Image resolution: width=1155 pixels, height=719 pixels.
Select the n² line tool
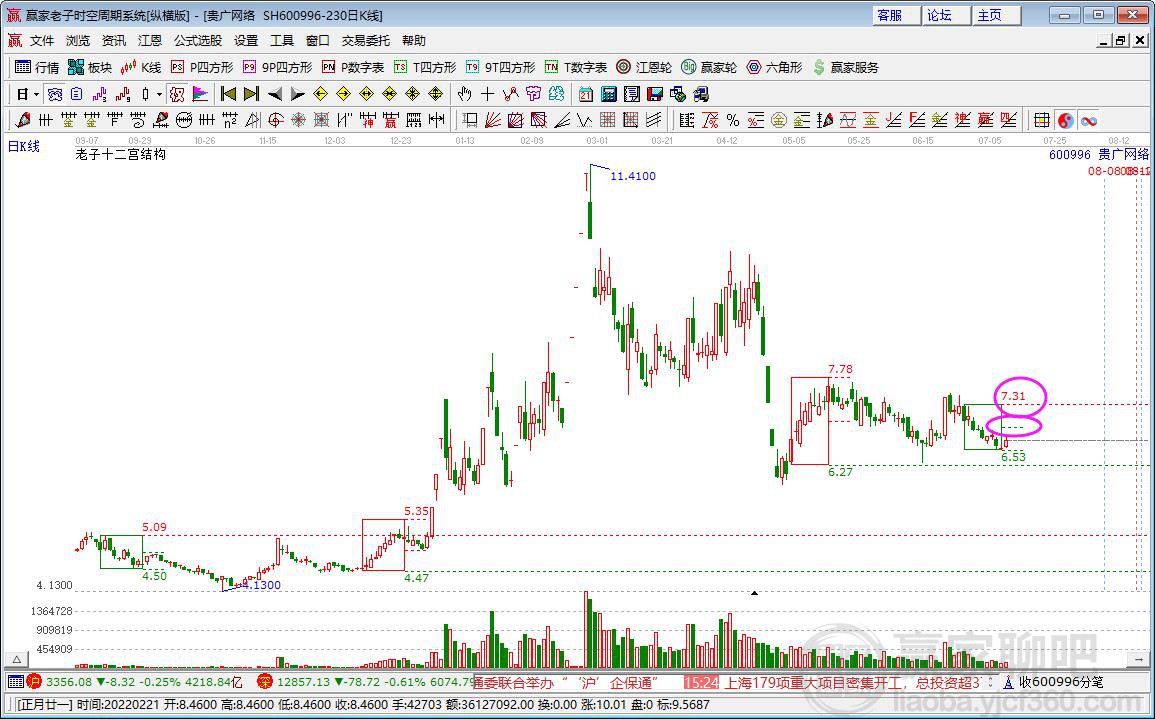tap(229, 120)
